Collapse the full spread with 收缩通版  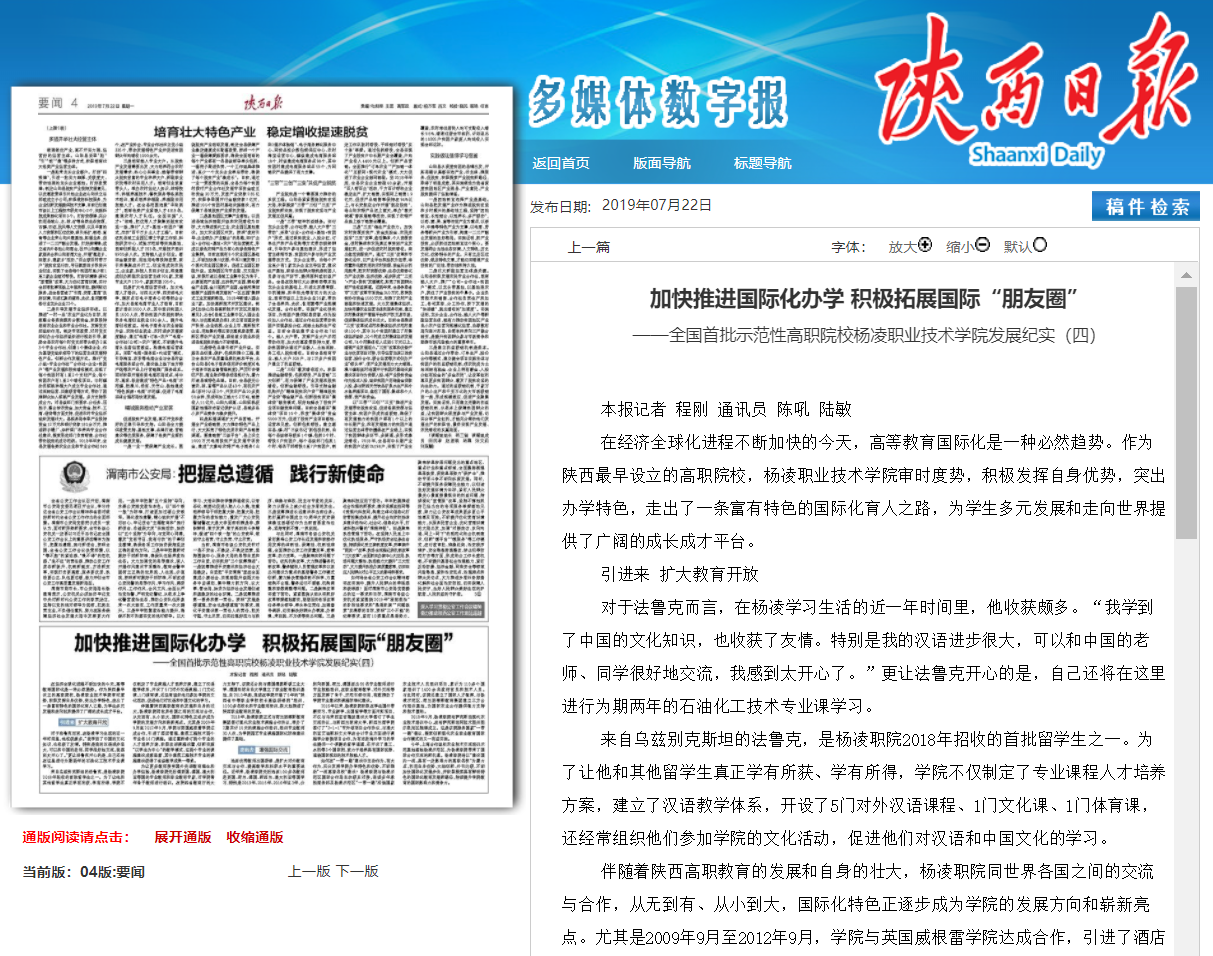point(254,837)
